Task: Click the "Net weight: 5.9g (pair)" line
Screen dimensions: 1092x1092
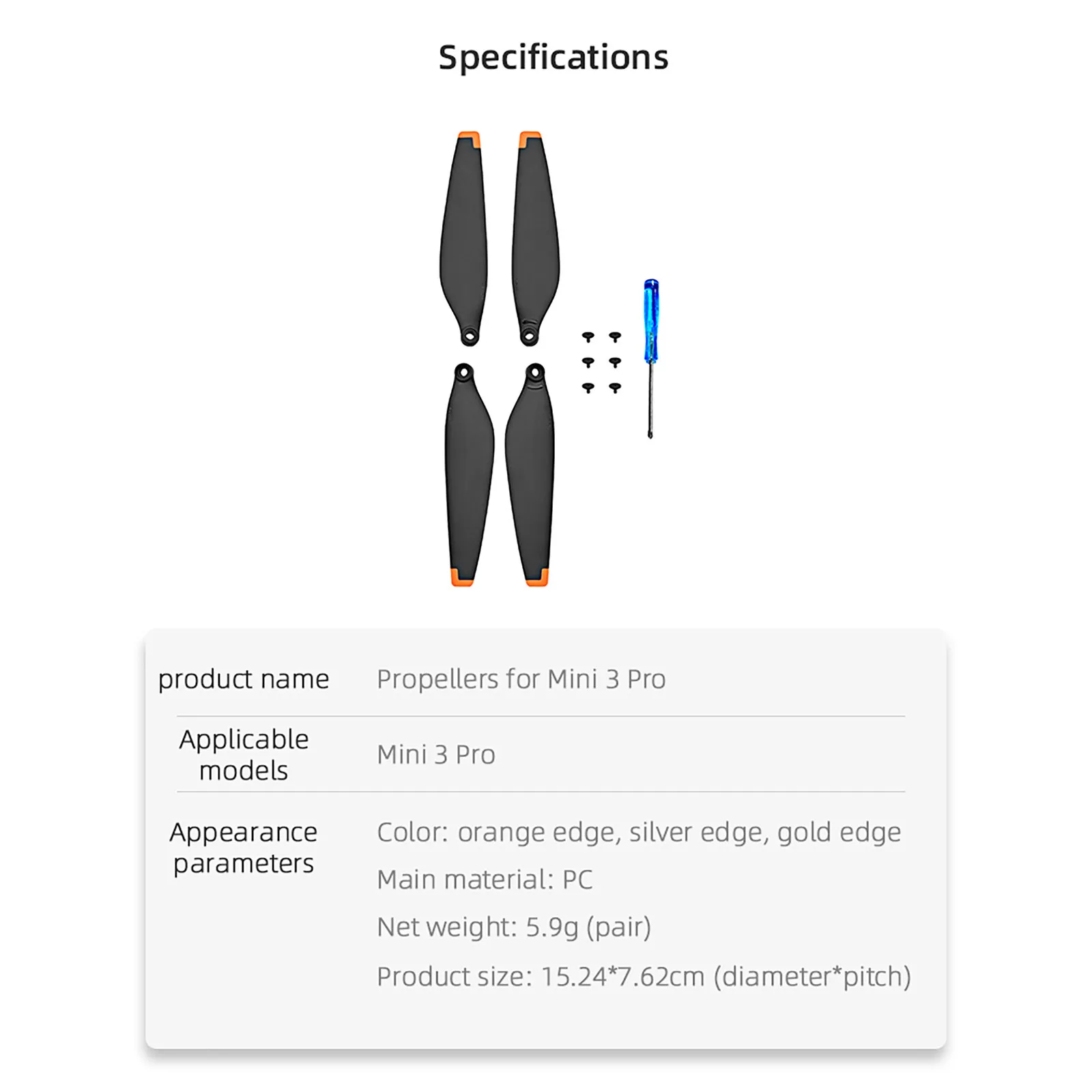Action: click(514, 928)
